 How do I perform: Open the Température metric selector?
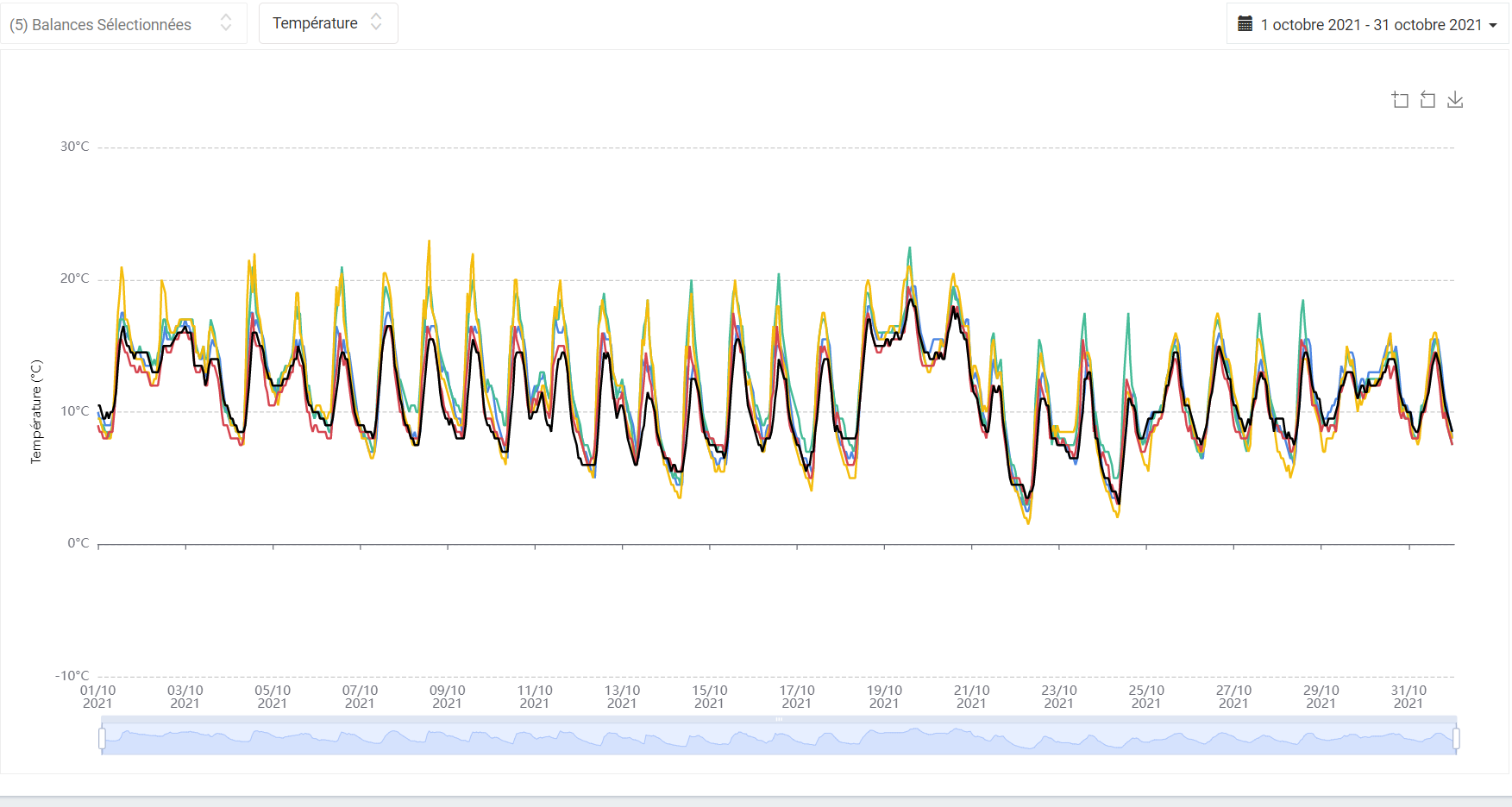(x=329, y=23)
